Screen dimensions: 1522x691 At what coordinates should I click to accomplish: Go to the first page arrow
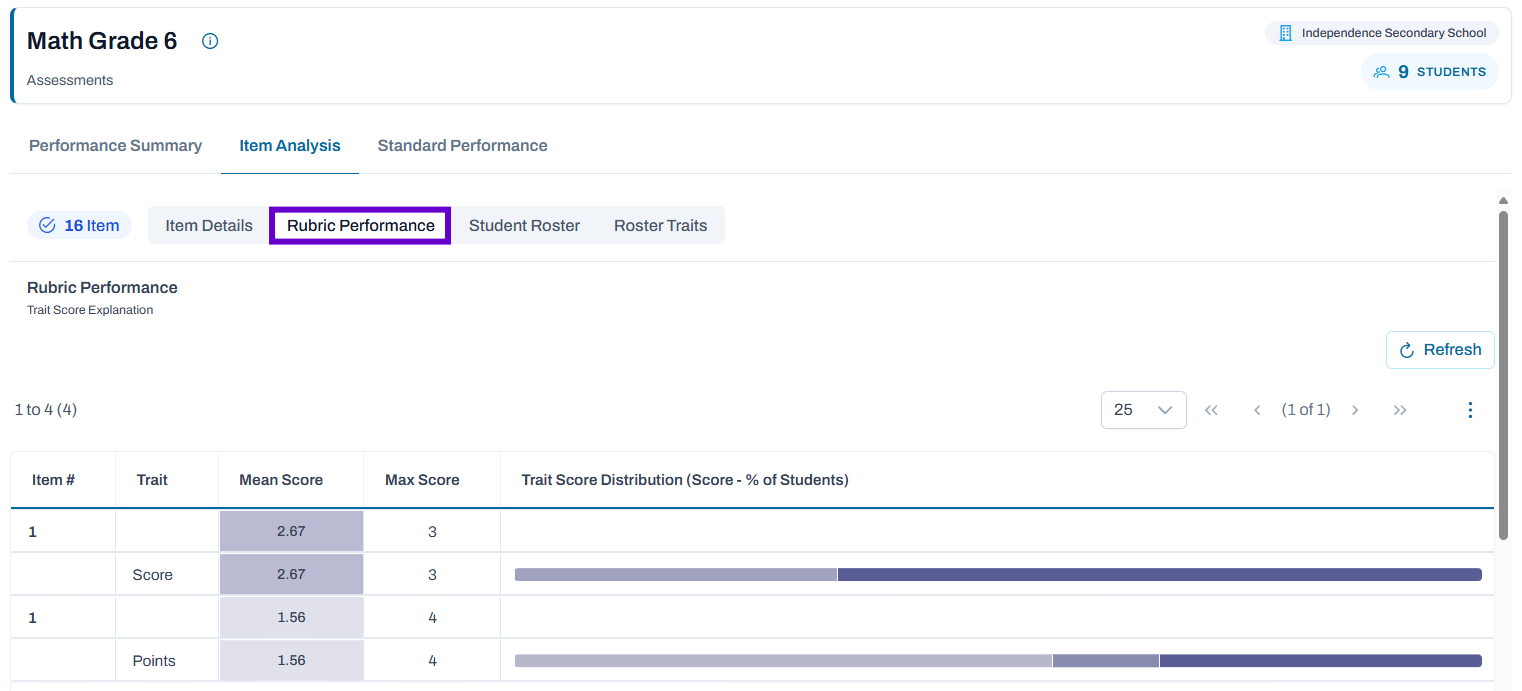pyautogui.click(x=1211, y=410)
